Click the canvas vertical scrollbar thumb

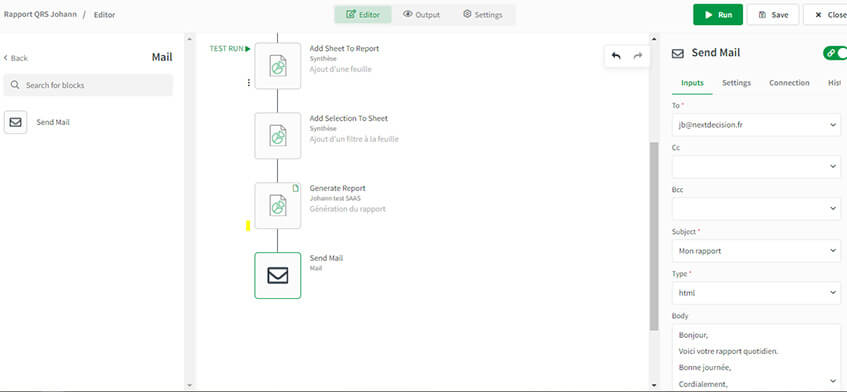[x=654, y=236]
